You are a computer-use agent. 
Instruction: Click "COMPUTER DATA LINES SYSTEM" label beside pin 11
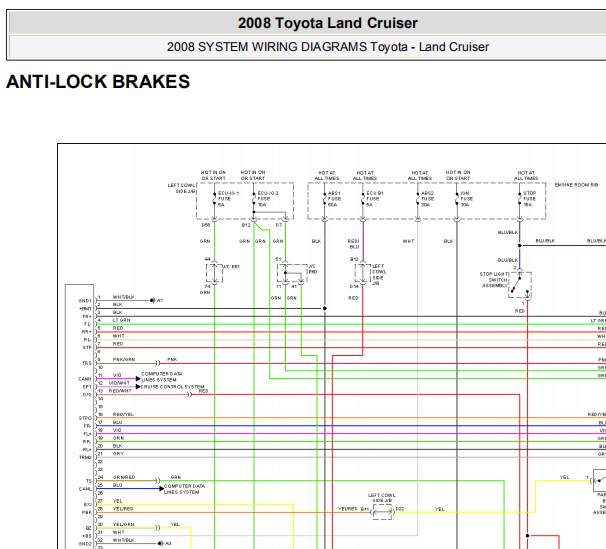click(162, 377)
